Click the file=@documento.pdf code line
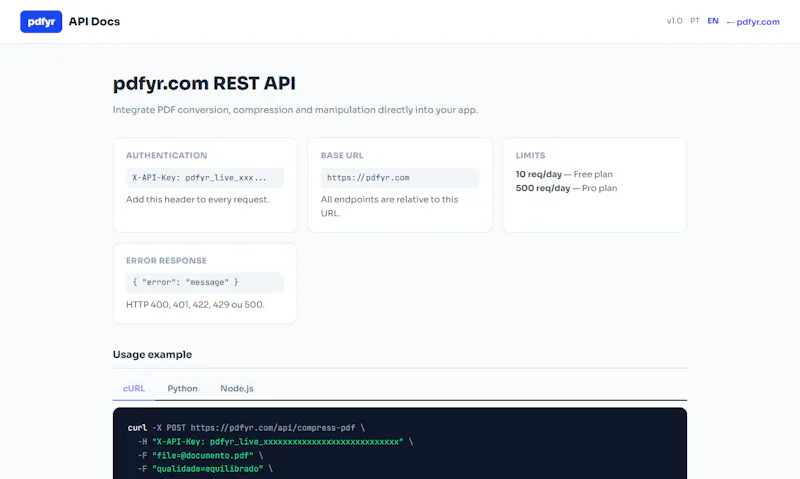This screenshot has height=479, width=800. [x=200, y=455]
